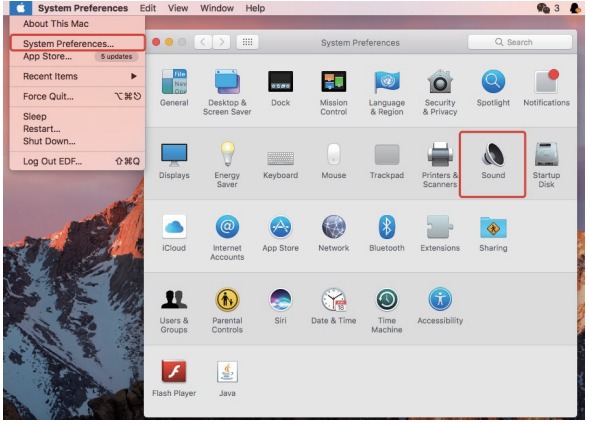Open the Network preferences icon
Image resolution: width=589 pixels, height=424 pixels.
334,233
